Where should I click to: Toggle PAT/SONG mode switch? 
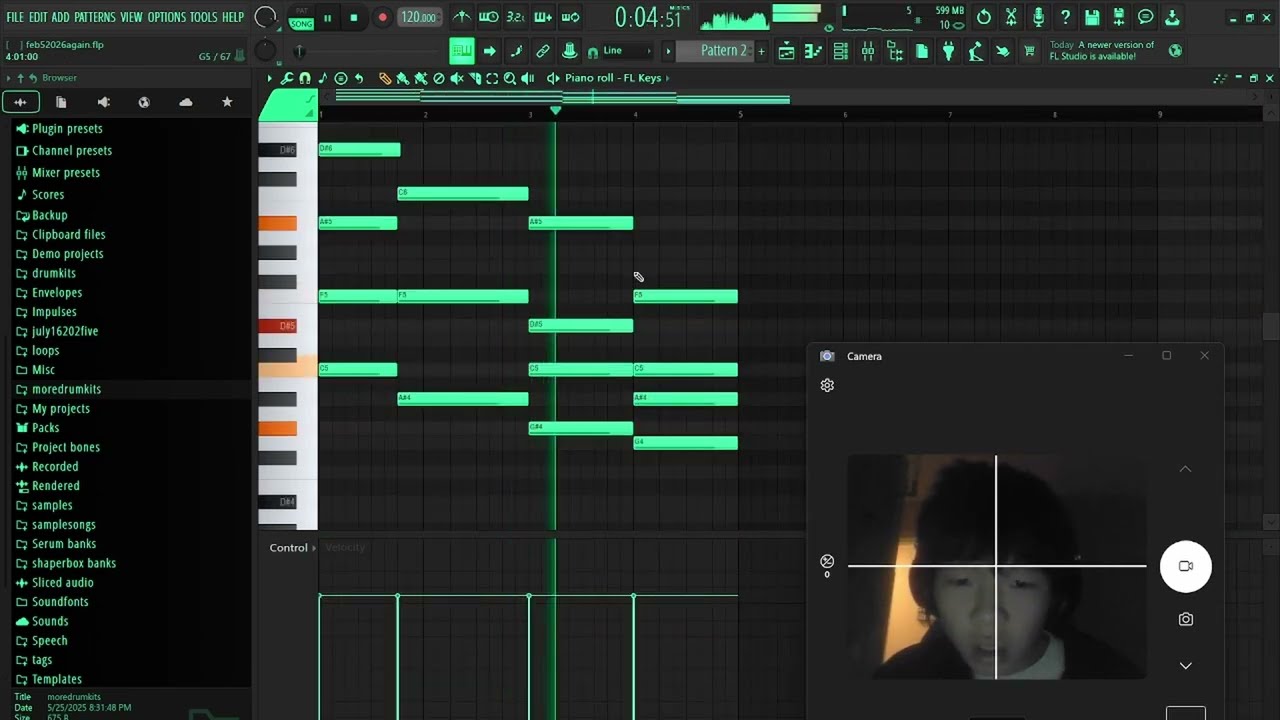(x=301, y=17)
